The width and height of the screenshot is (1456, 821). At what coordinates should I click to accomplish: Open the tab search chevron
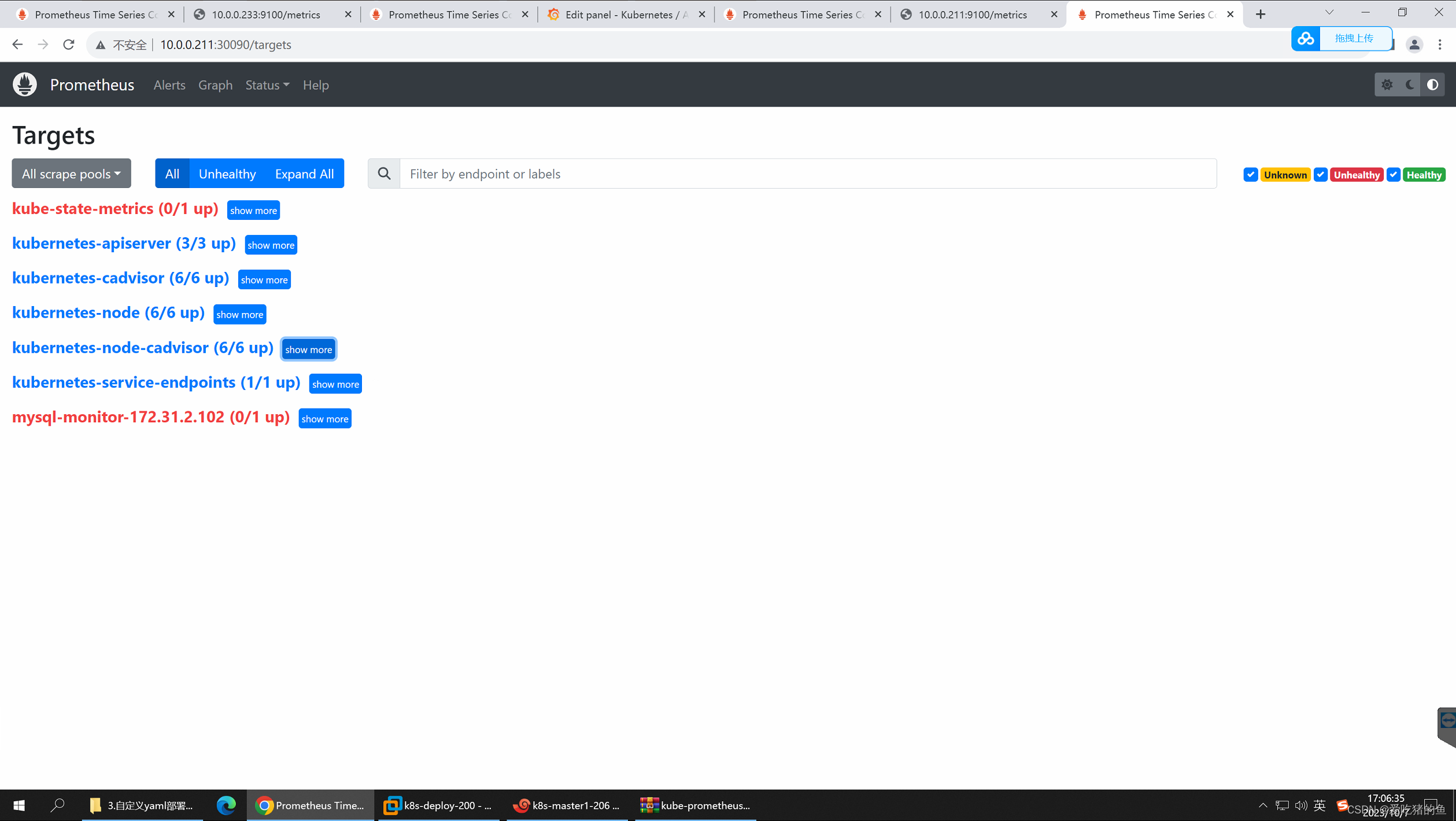1329,12
